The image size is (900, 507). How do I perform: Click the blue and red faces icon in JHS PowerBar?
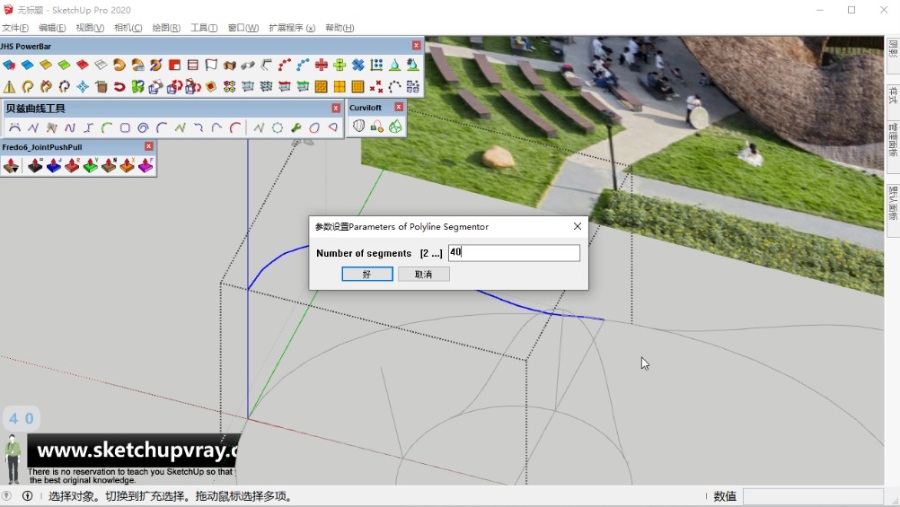click(9, 65)
